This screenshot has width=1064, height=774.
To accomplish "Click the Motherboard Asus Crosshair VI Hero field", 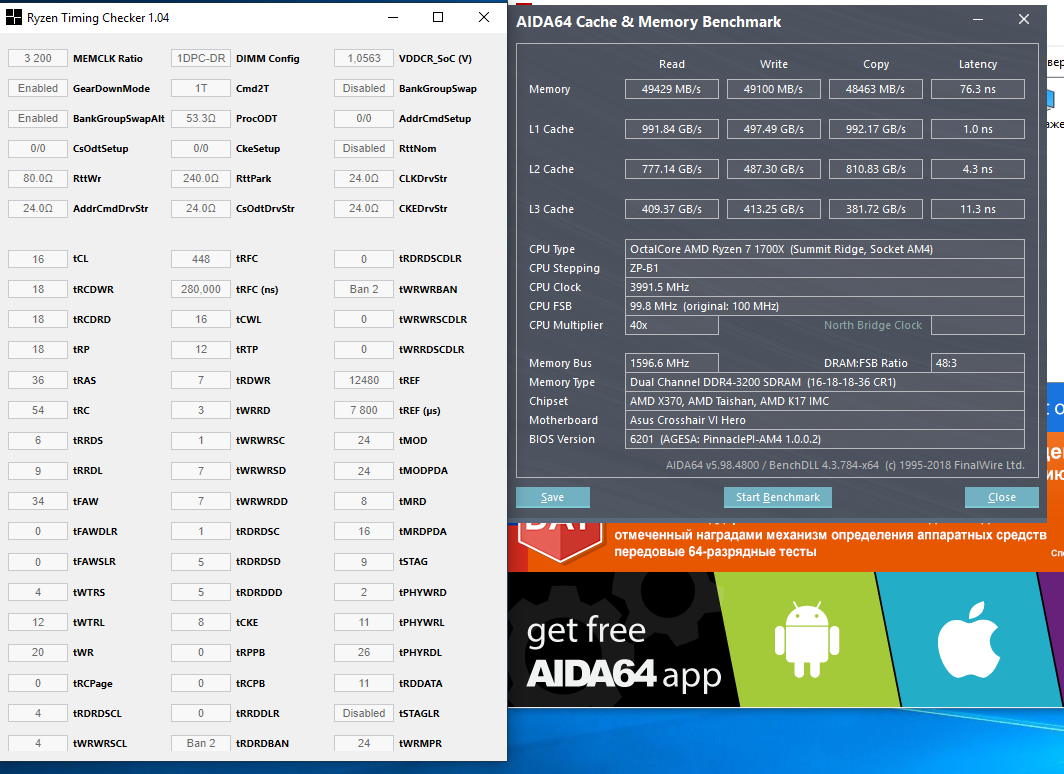I will tap(824, 420).
